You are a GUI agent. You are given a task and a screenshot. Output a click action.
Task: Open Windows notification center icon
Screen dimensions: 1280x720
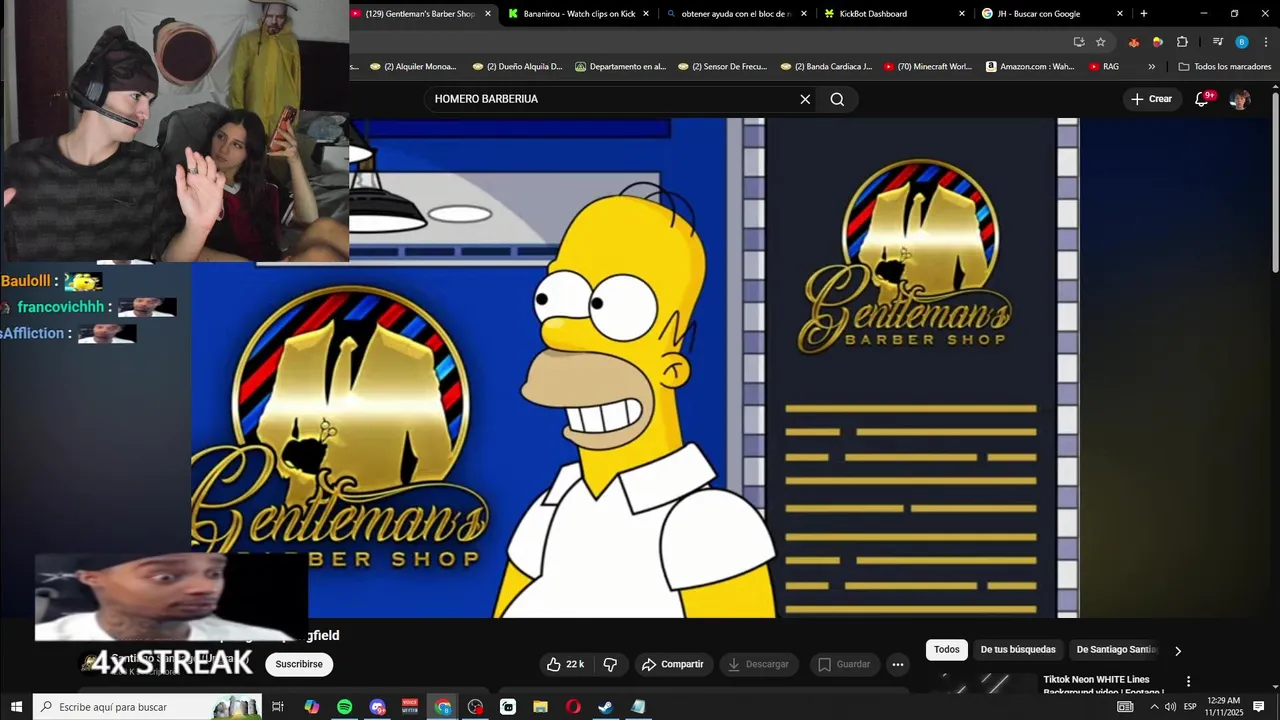(1259, 707)
